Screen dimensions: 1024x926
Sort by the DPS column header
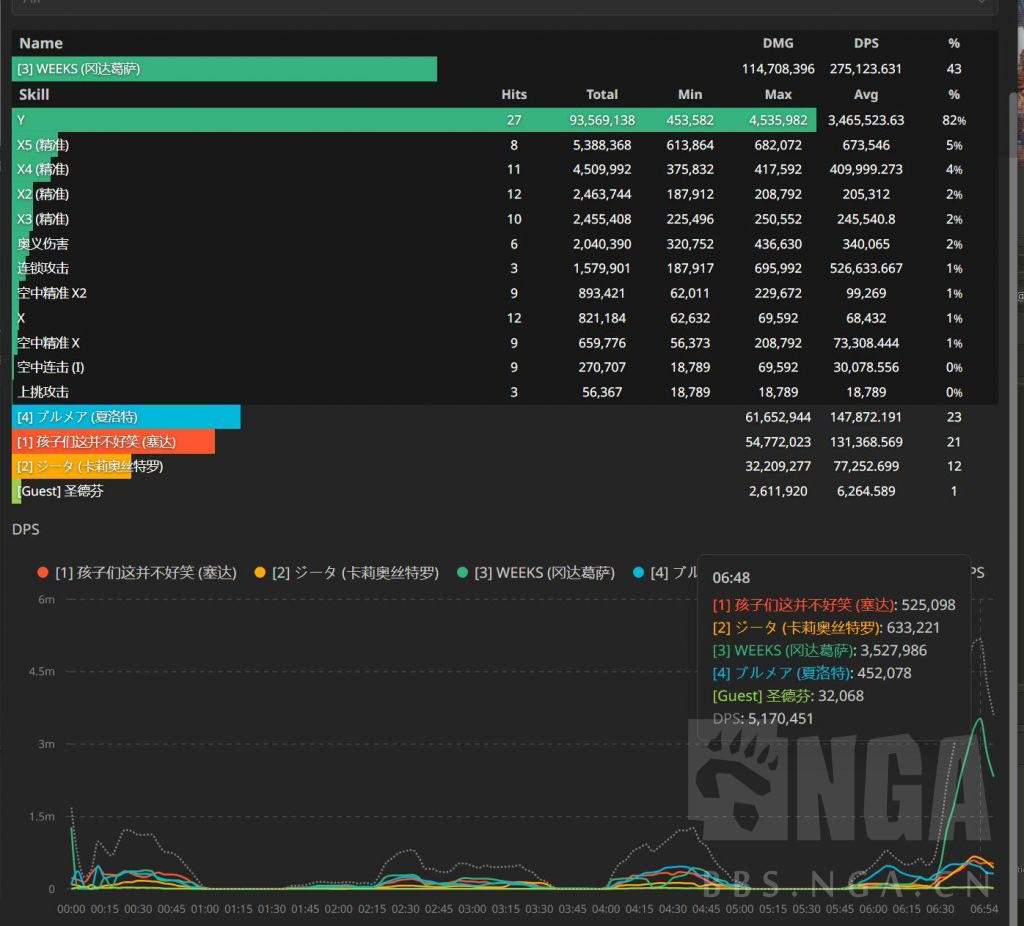pyautogui.click(x=866, y=43)
